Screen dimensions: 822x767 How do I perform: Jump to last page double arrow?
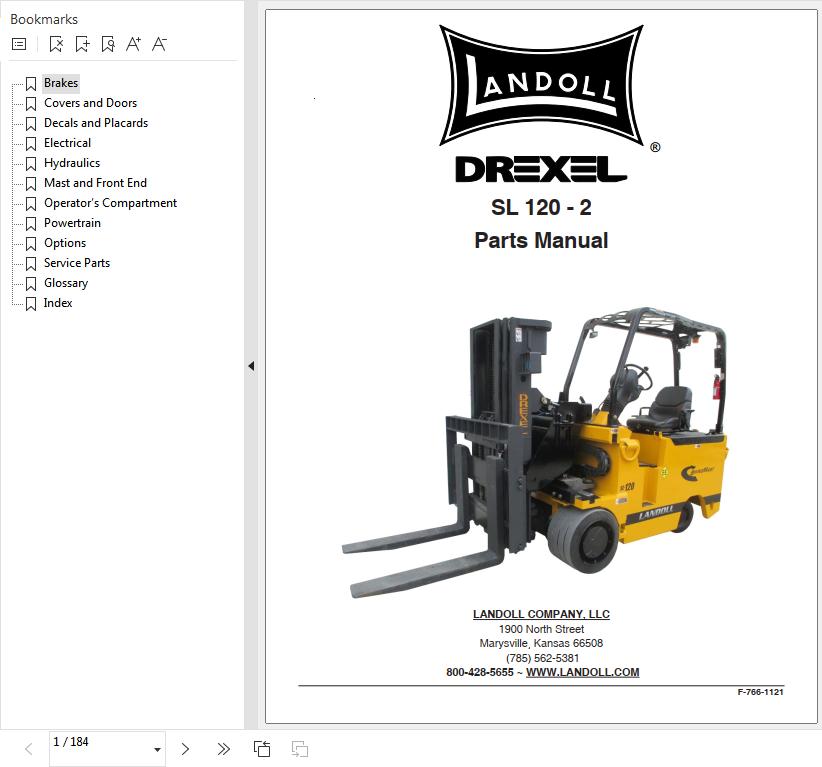tap(223, 749)
